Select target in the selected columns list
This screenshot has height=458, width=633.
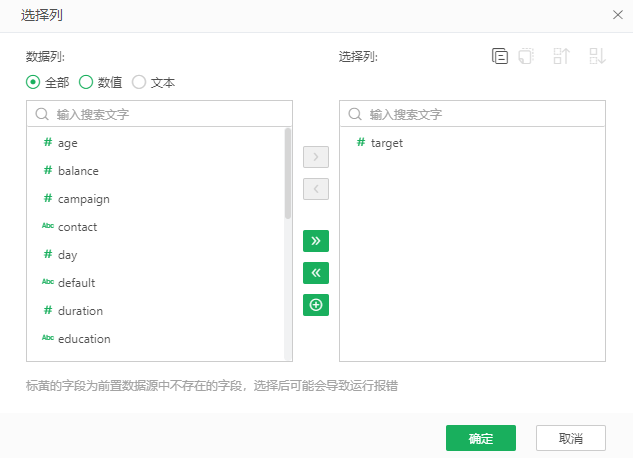tap(386, 143)
